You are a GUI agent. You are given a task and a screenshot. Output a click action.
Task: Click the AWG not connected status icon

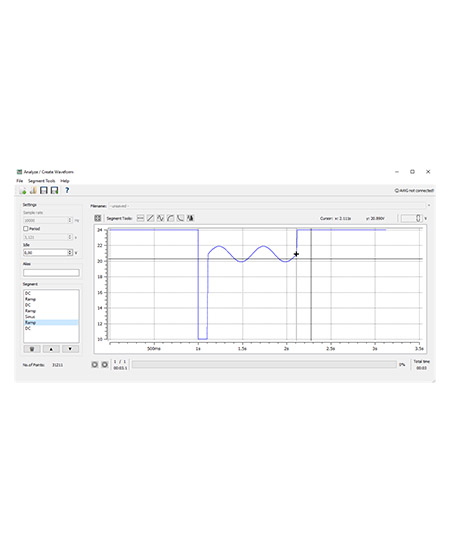tap(397, 190)
